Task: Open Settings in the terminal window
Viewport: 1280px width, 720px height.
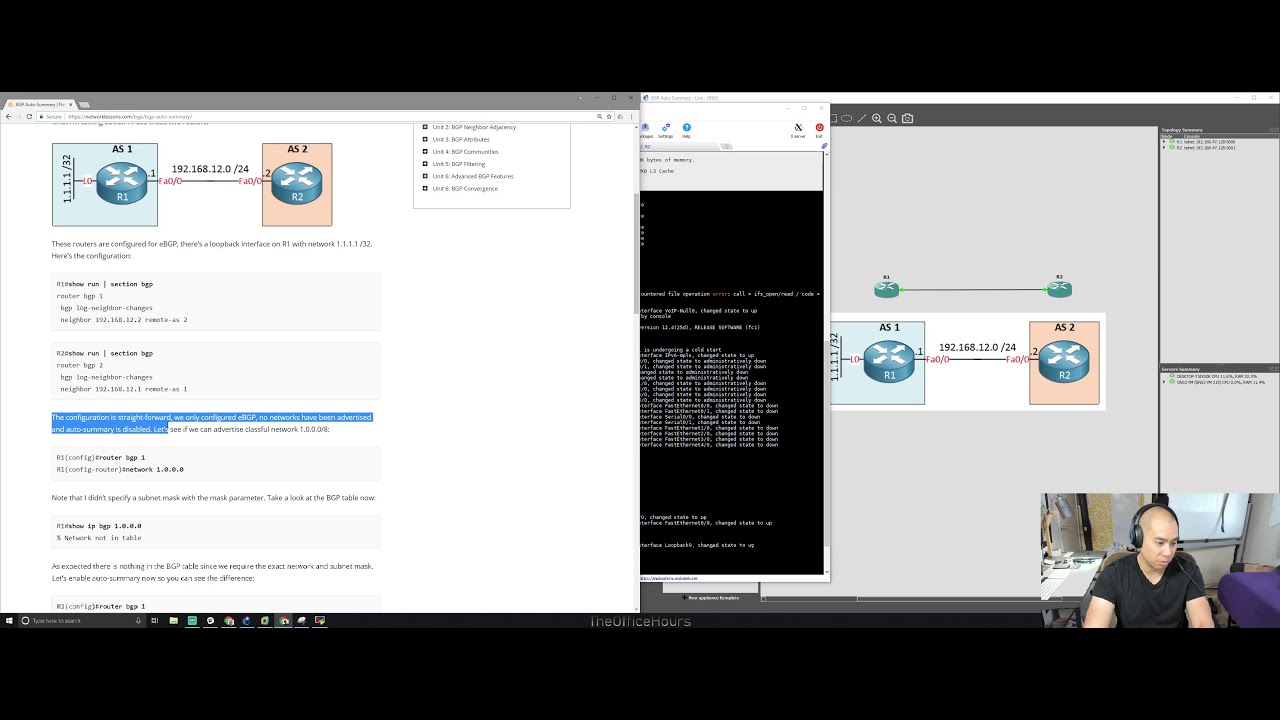Action: 666,130
